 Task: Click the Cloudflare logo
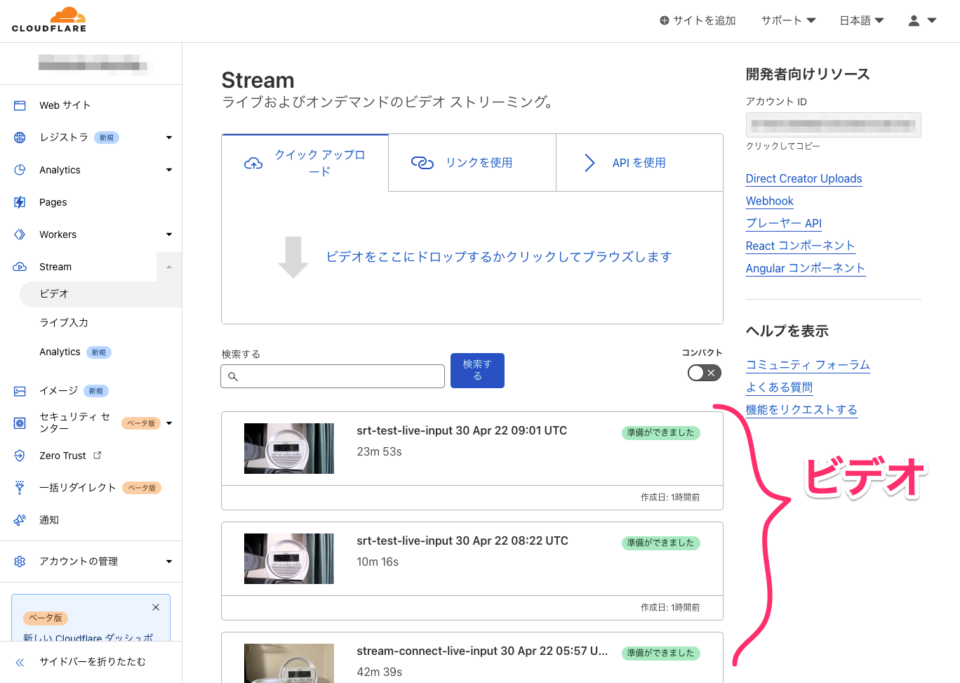click(x=47, y=17)
